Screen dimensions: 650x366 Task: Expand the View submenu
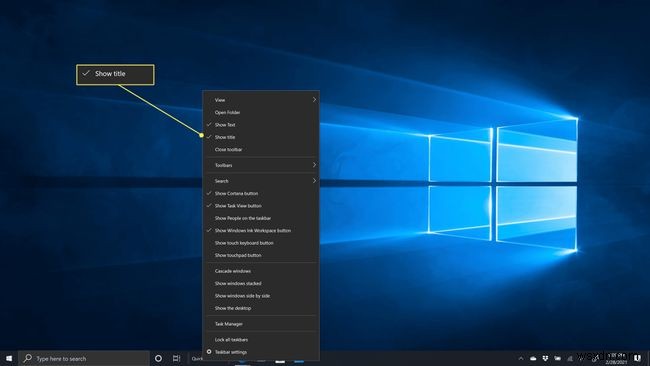[261, 100]
